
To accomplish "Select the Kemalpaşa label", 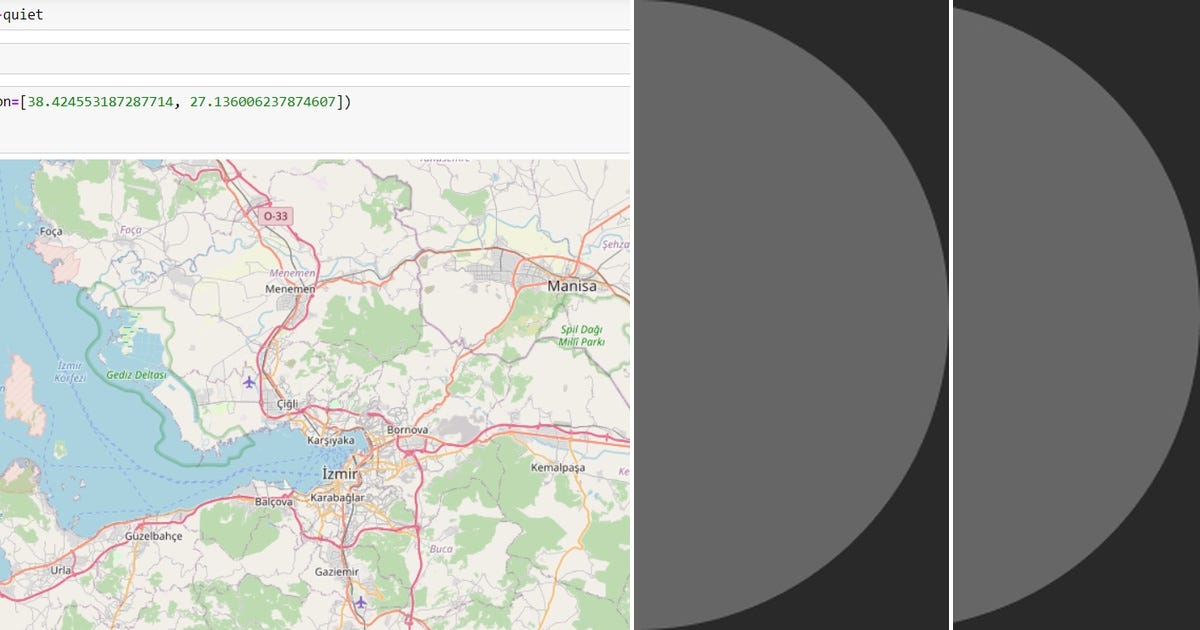I will click(559, 465).
